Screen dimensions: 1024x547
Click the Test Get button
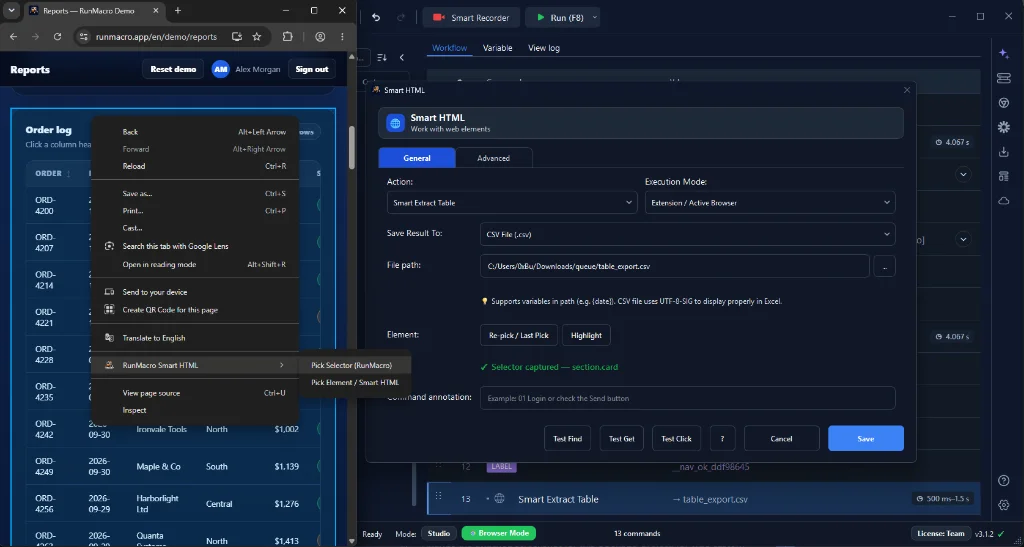pyautogui.click(x=622, y=439)
